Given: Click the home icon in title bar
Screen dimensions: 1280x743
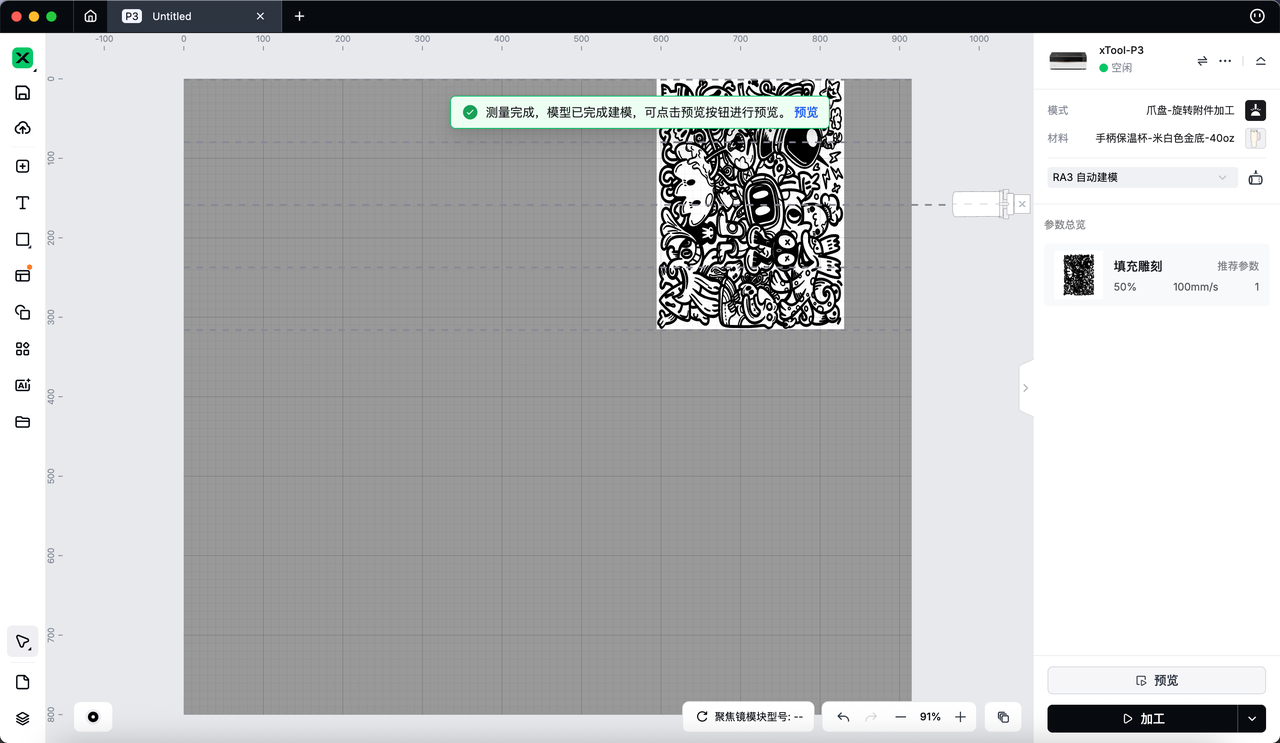Looking at the screenshot, I should click(91, 16).
